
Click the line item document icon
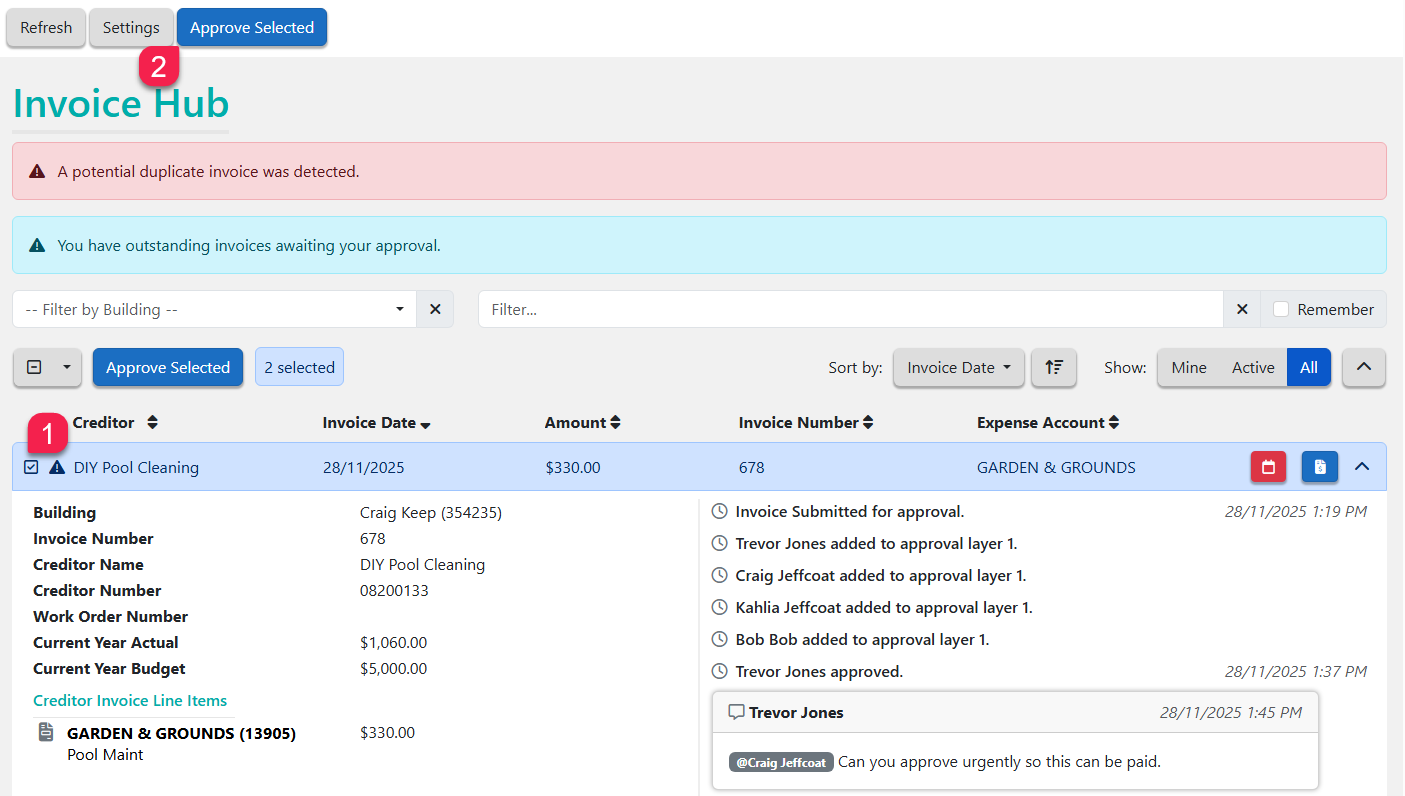pyautogui.click(x=46, y=733)
